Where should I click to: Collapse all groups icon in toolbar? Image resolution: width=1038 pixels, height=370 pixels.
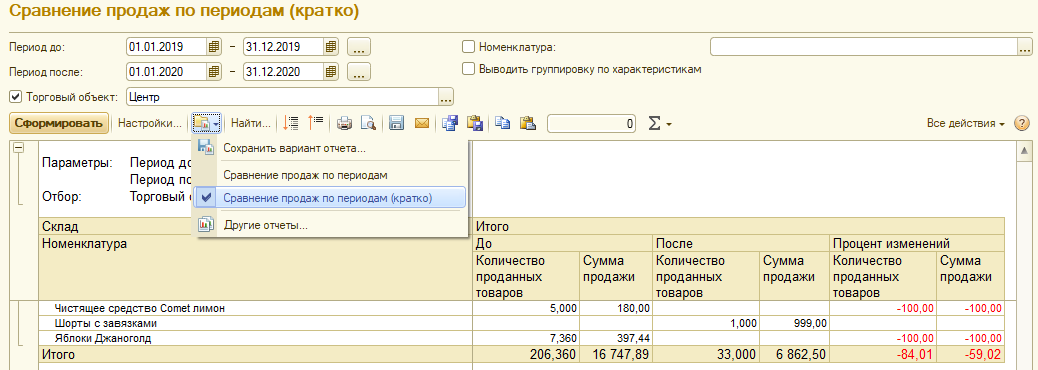315,123
